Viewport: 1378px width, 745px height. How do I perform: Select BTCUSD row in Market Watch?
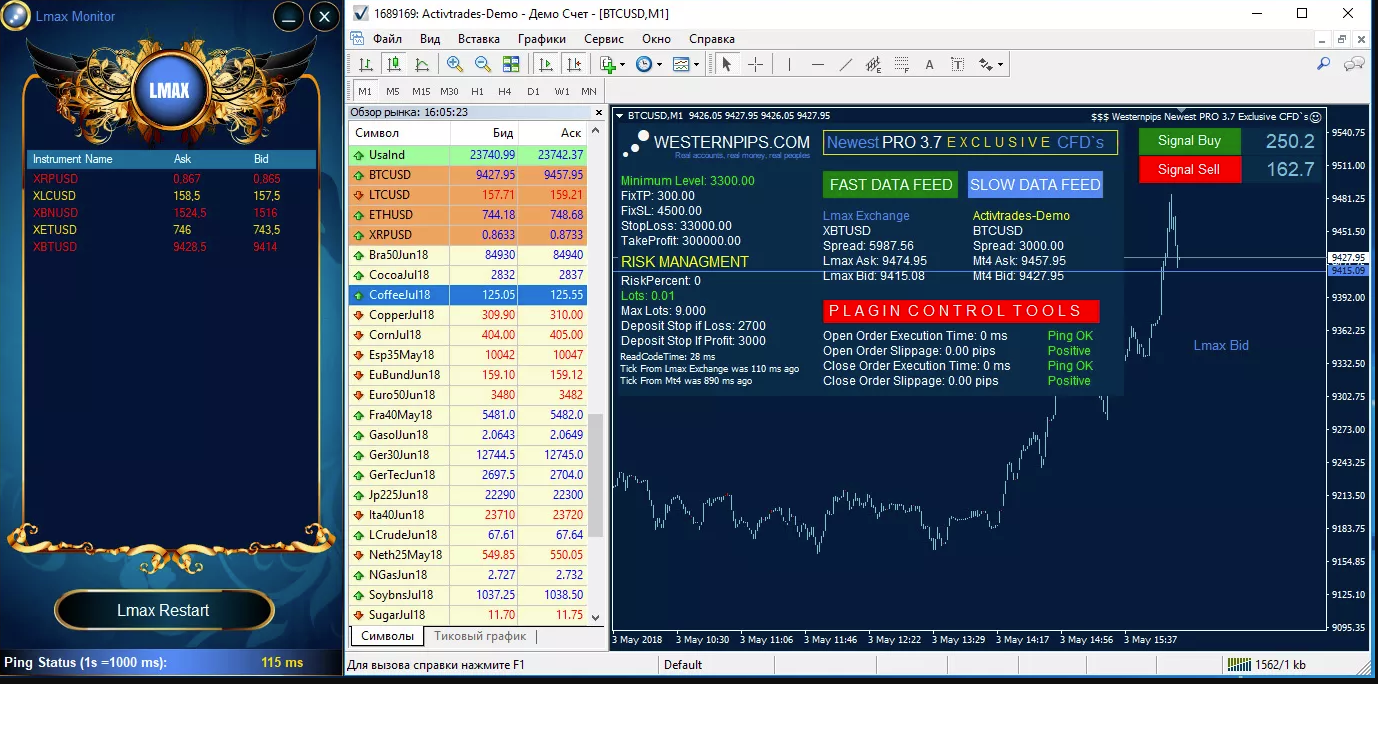coord(468,175)
